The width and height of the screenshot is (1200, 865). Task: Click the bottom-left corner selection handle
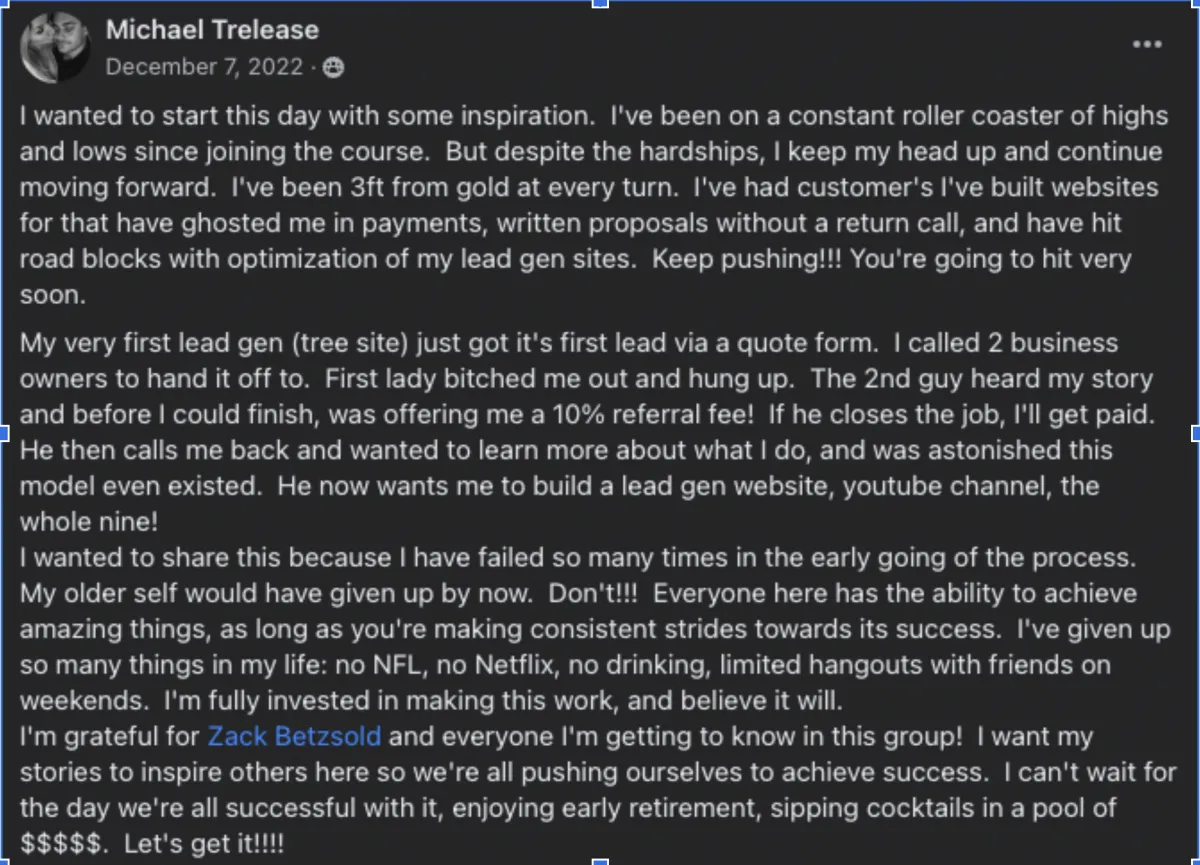pyautogui.click(x=4, y=860)
